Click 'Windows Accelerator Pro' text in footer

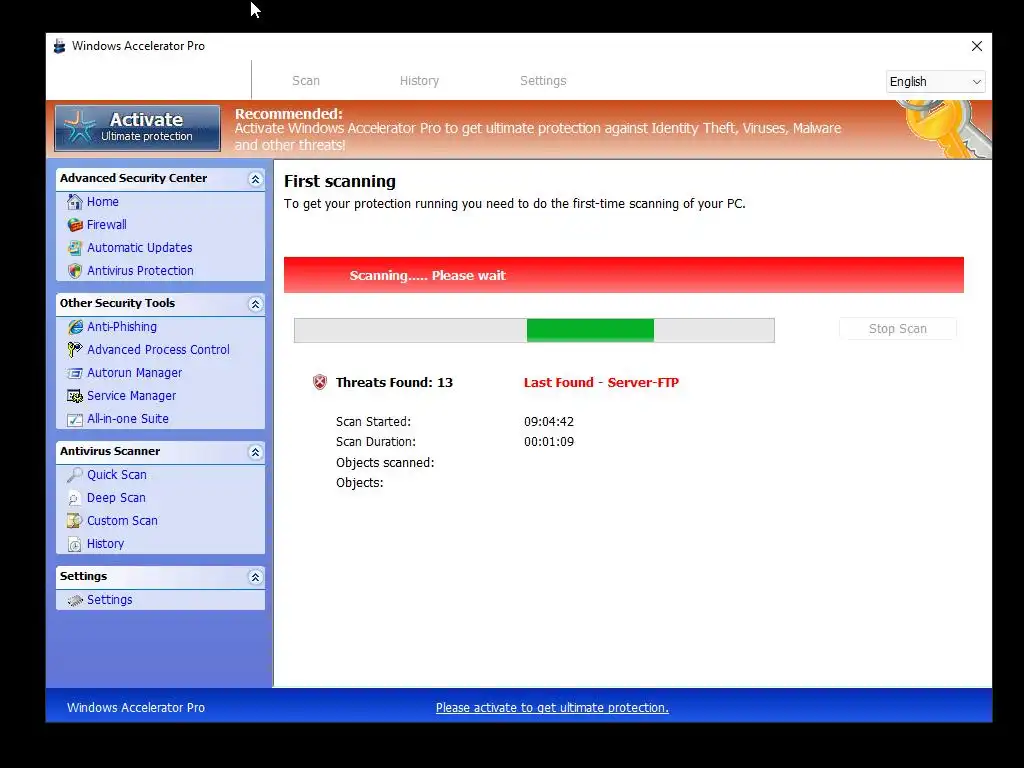[x=136, y=707]
